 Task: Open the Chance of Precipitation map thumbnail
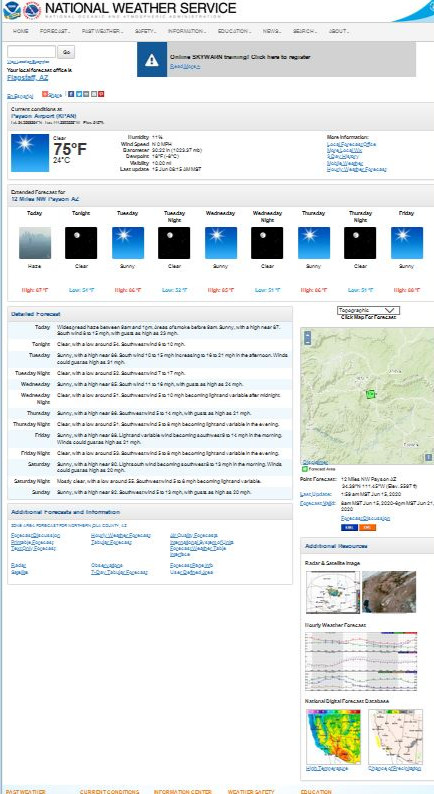tap(395, 736)
